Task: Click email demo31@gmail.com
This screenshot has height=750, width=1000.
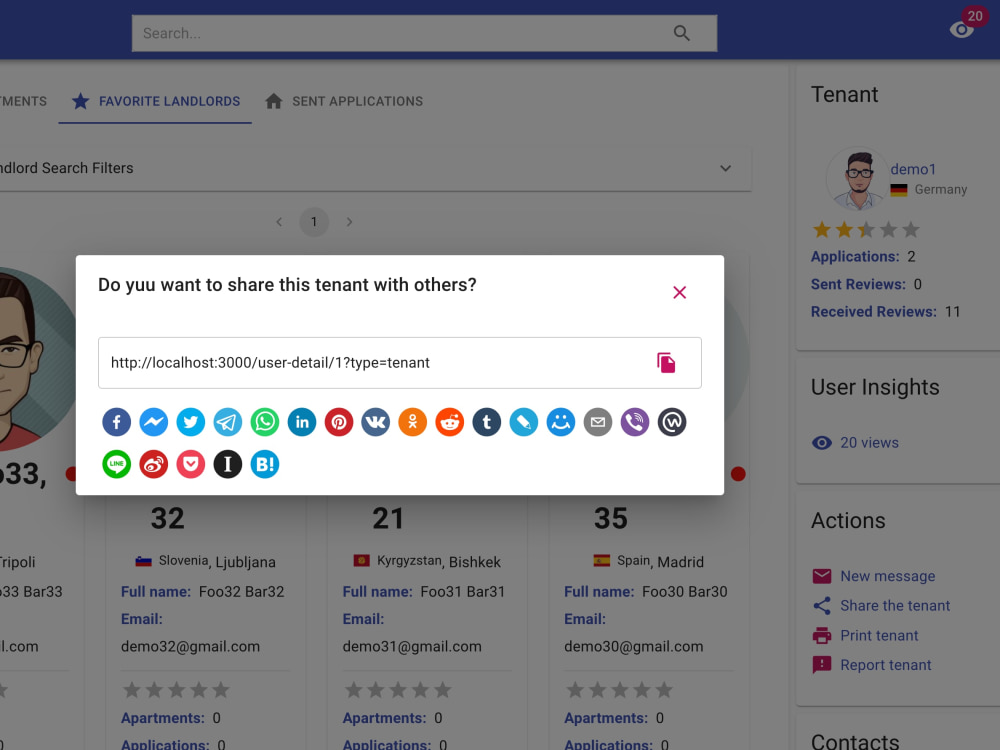Action: click(x=412, y=646)
